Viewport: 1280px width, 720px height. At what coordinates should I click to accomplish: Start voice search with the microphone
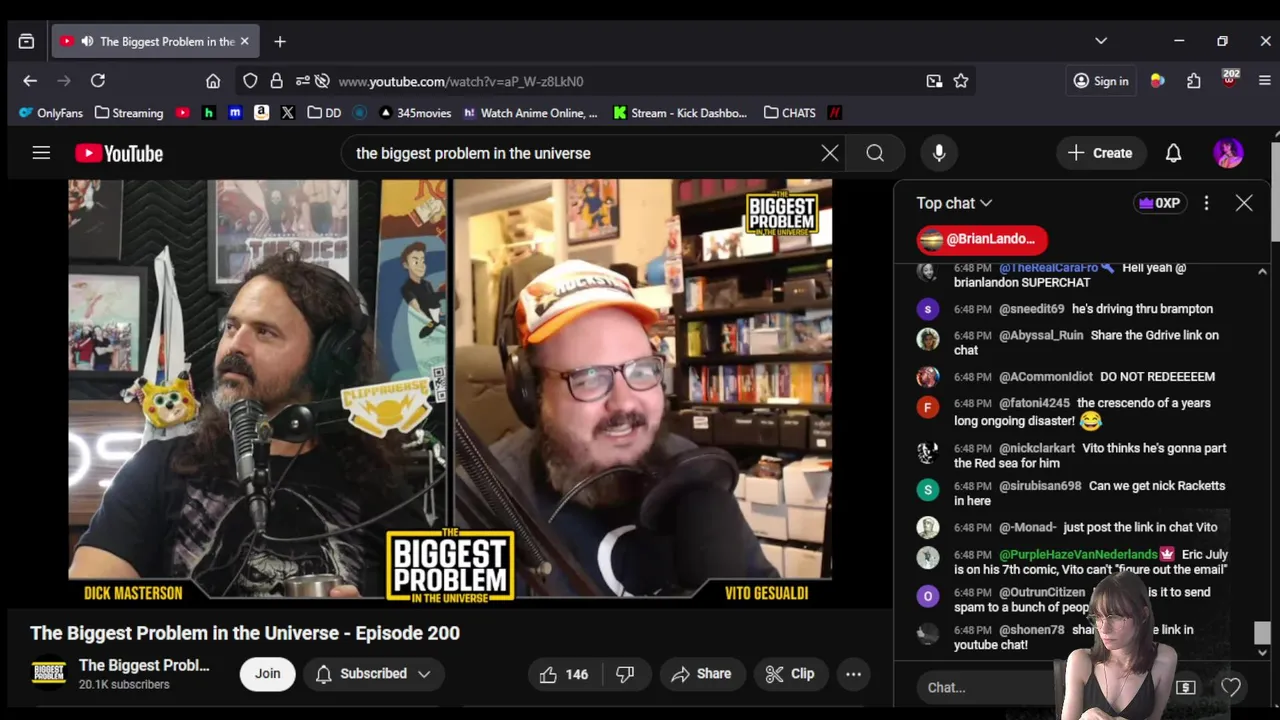(939, 153)
